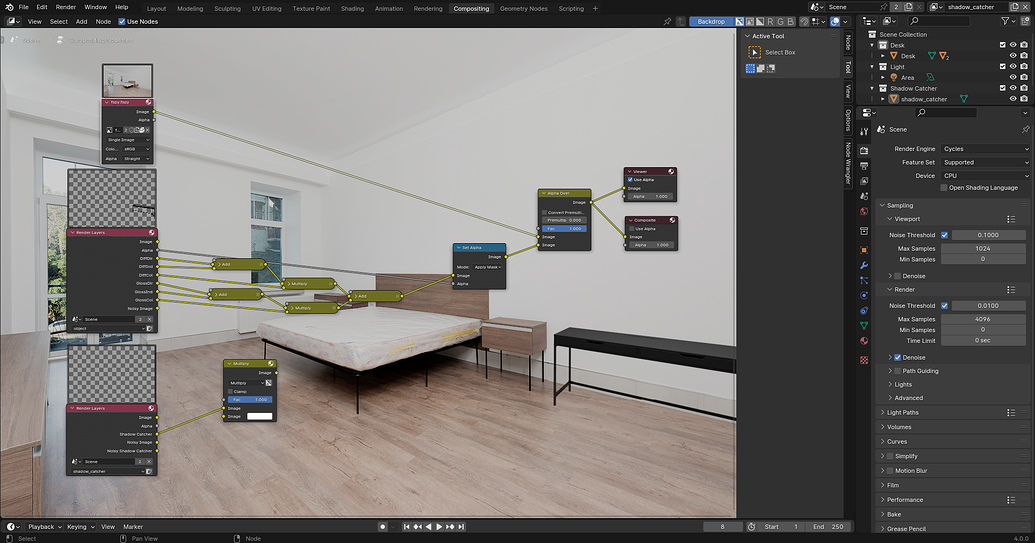Expand the Area light tree item

point(883,77)
